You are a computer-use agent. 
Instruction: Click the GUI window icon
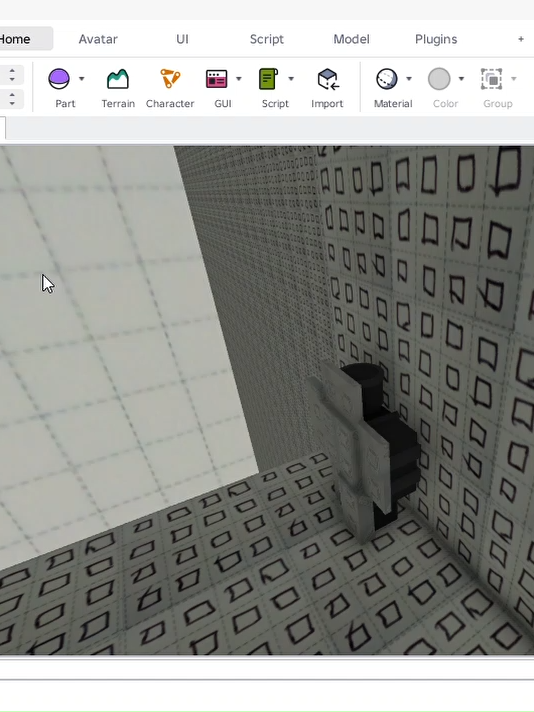click(x=217, y=79)
